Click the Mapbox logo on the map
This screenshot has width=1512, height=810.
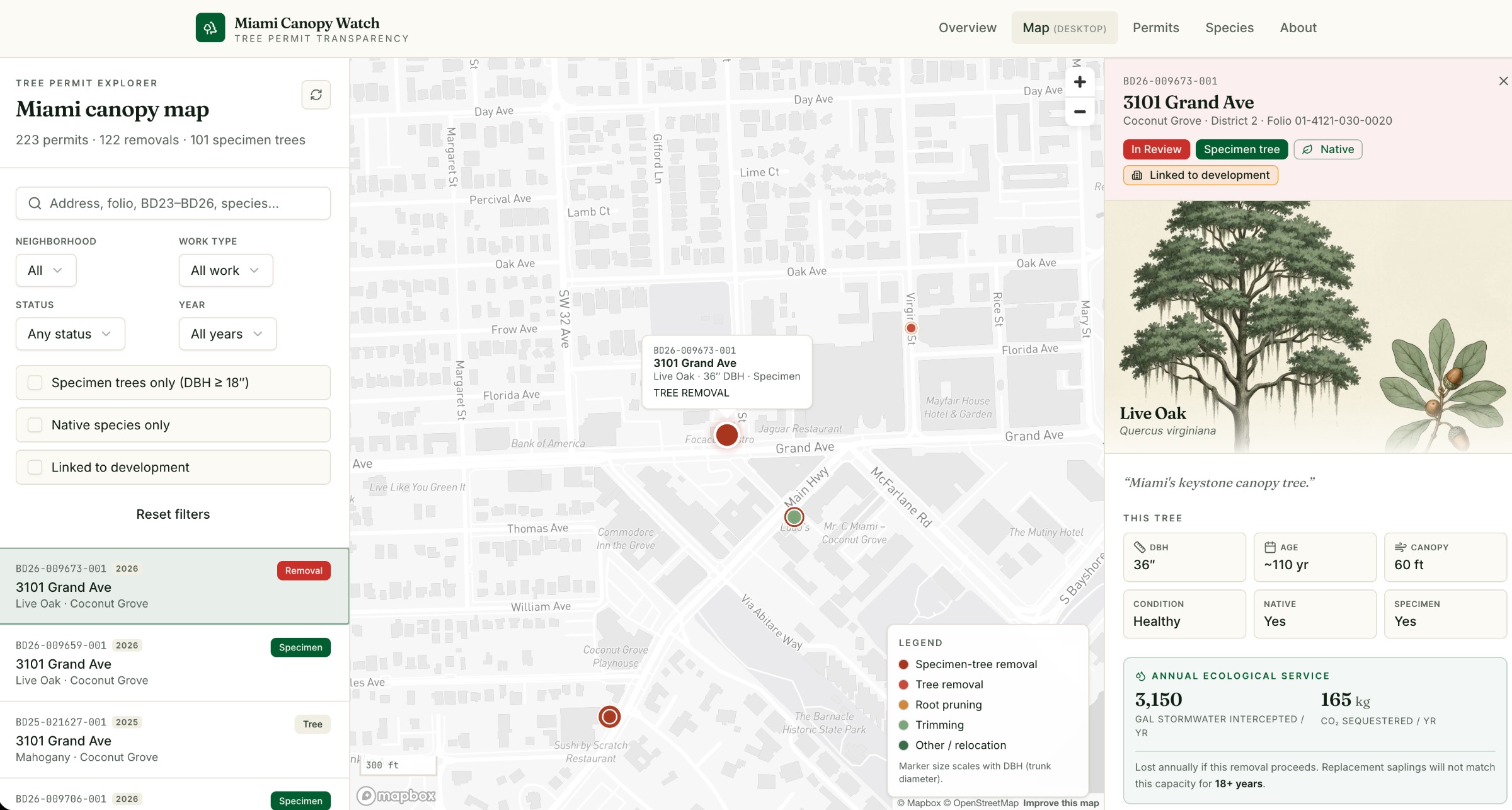coord(397,796)
